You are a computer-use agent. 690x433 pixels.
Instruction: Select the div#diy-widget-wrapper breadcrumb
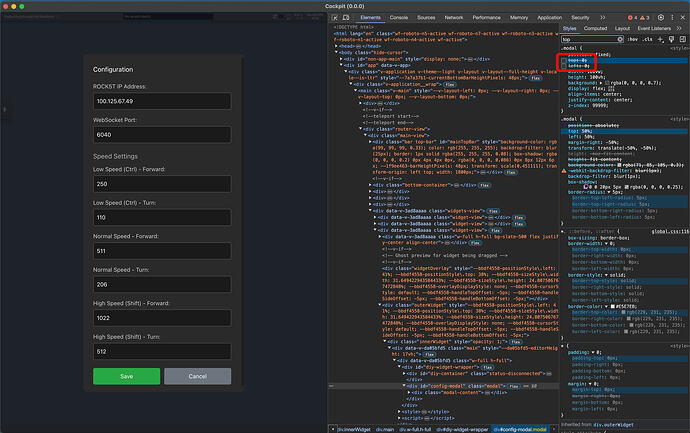click(x=462, y=429)
